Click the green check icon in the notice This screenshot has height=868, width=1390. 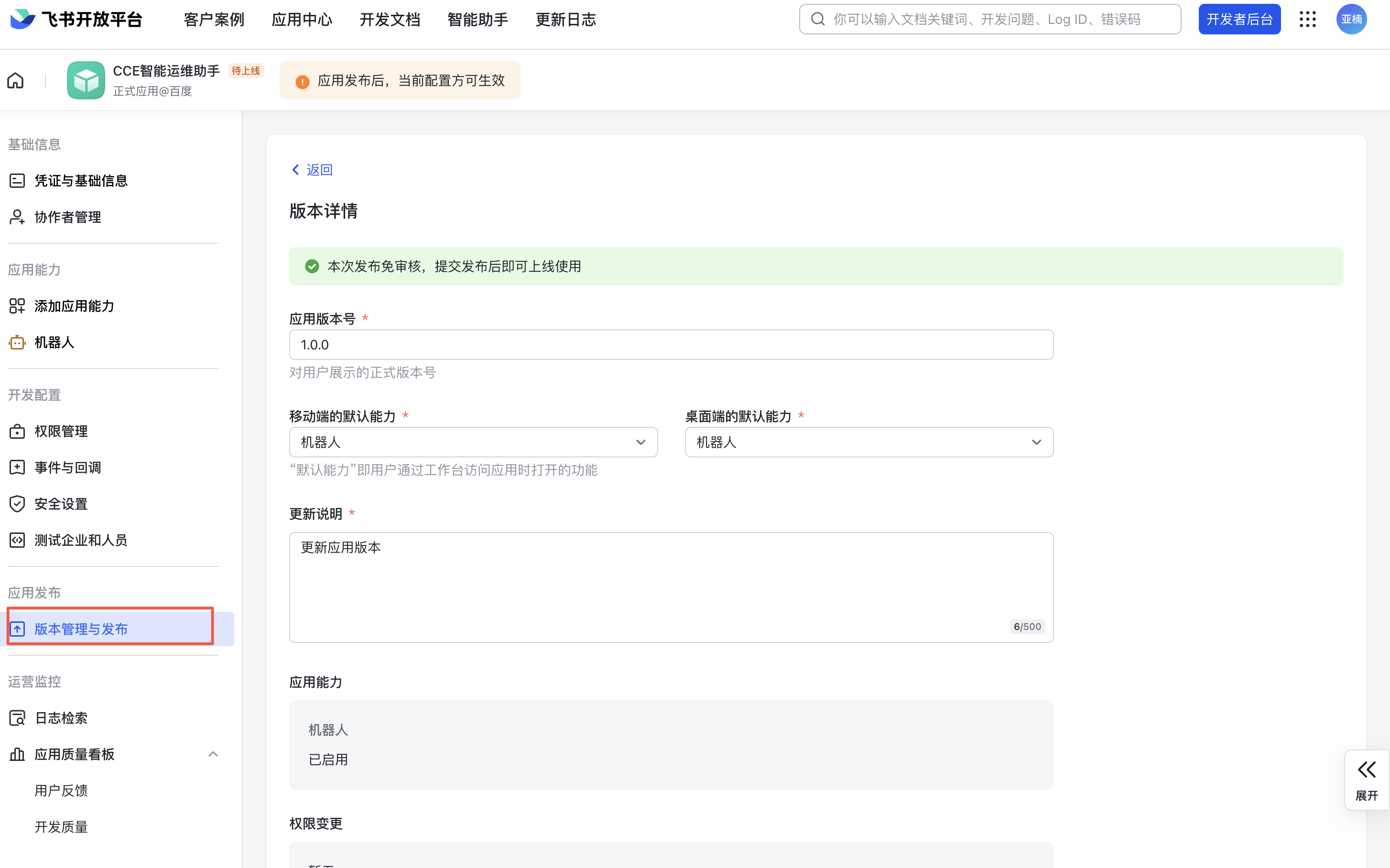click(x=312, y=266)
